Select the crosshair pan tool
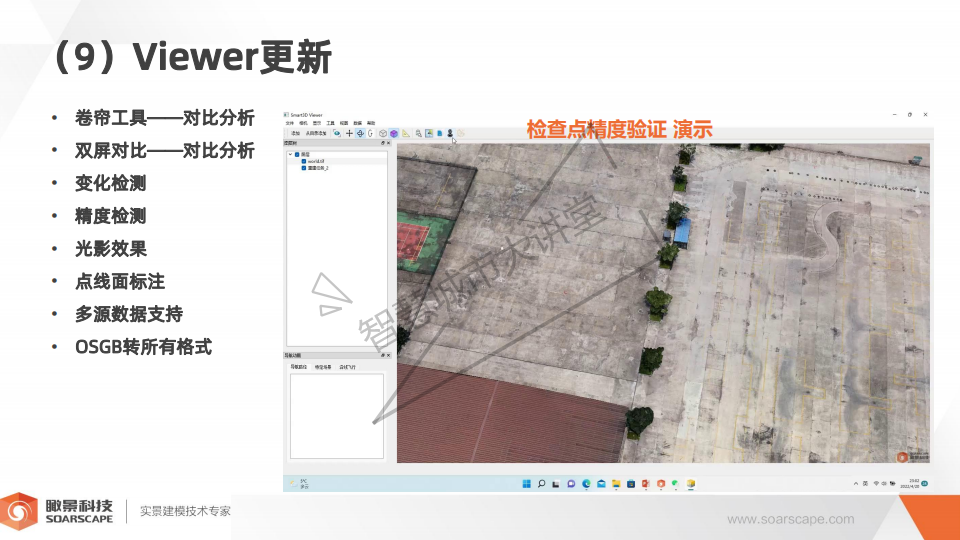 point(350,133)
